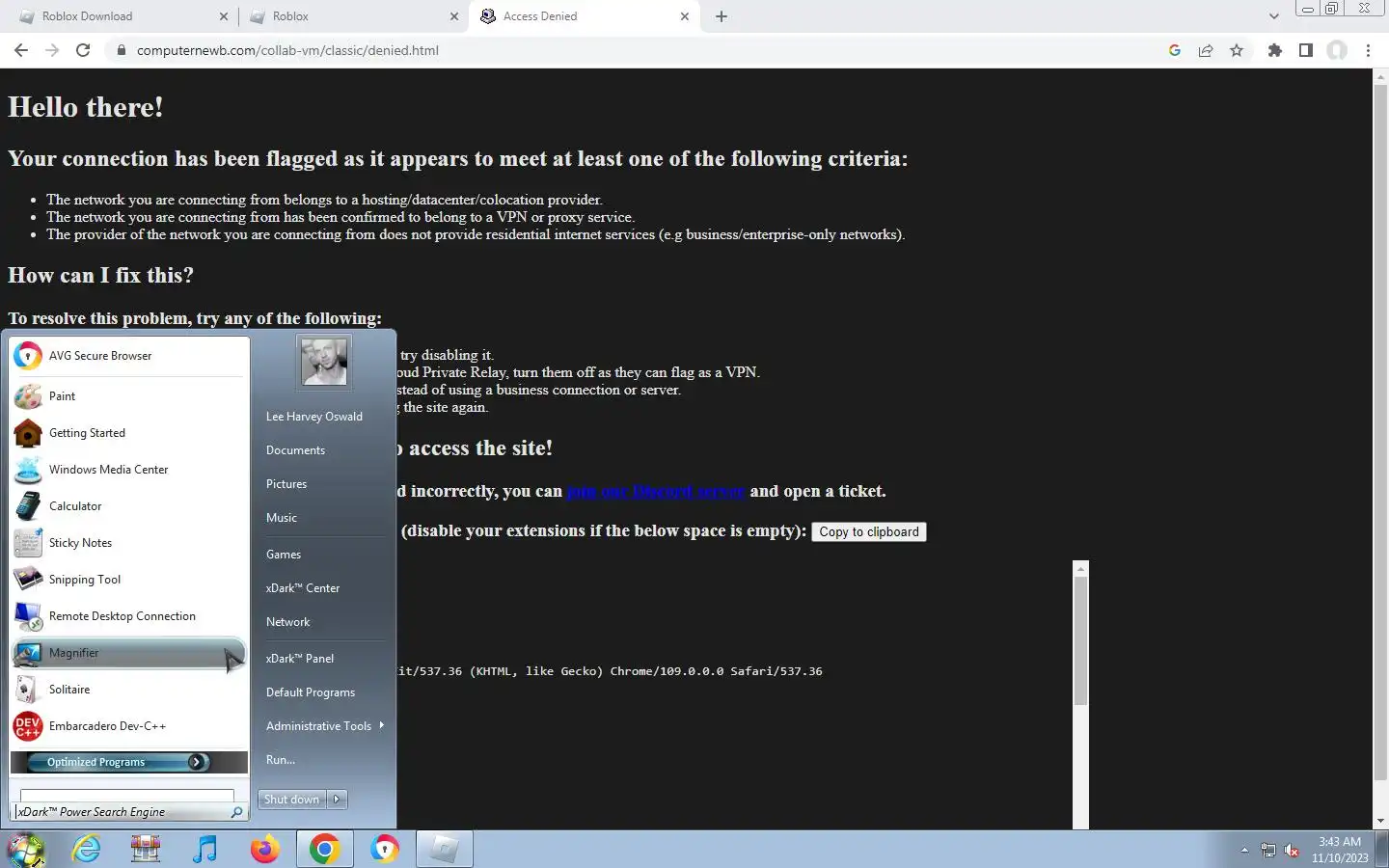Launch Embarcadero Dev-C++
Image resolution: width=1389 pixels, height=868 pixels.
[x=129, y=726]
